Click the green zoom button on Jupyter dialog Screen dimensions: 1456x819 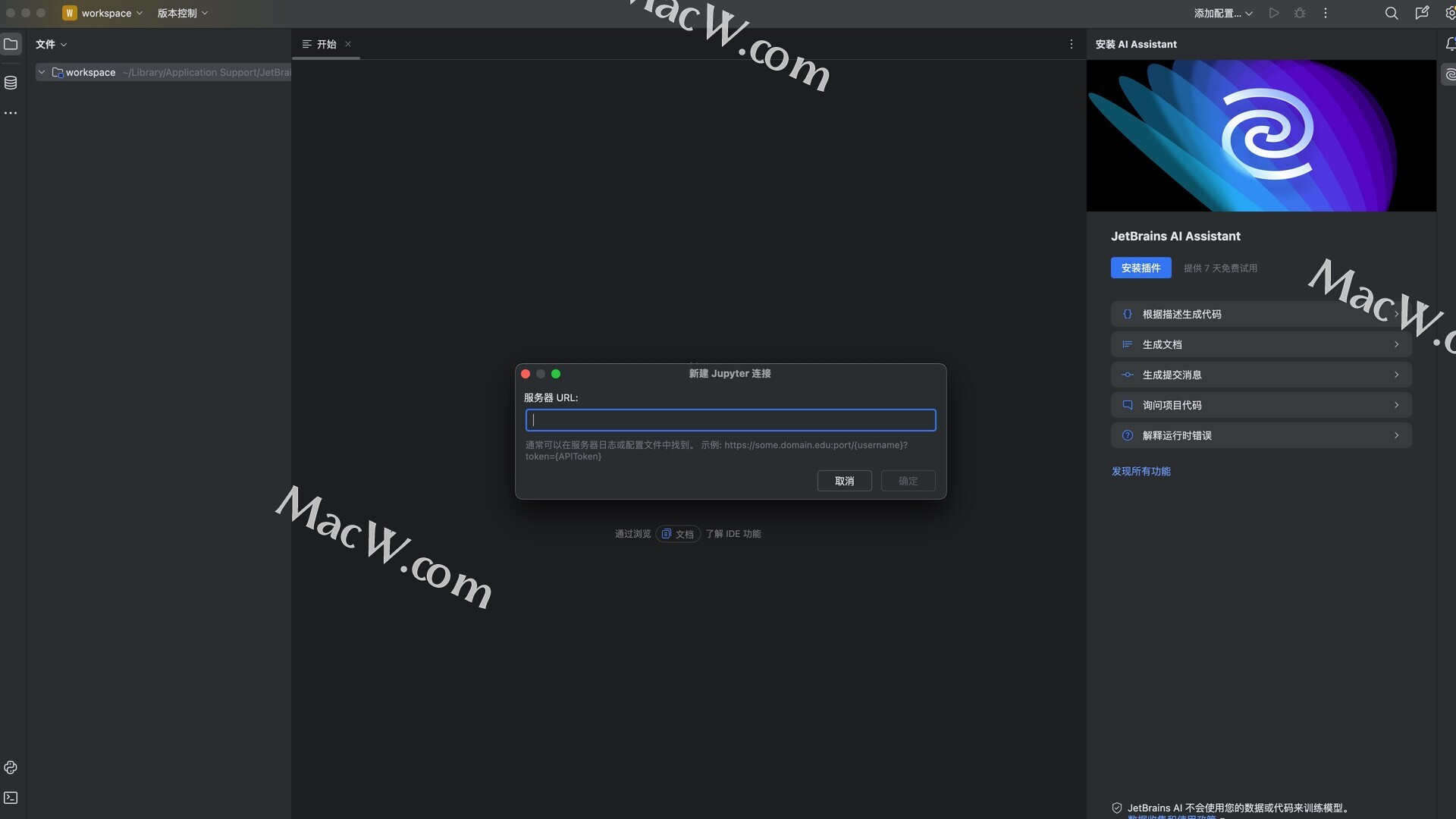click(x=556, y=374)
